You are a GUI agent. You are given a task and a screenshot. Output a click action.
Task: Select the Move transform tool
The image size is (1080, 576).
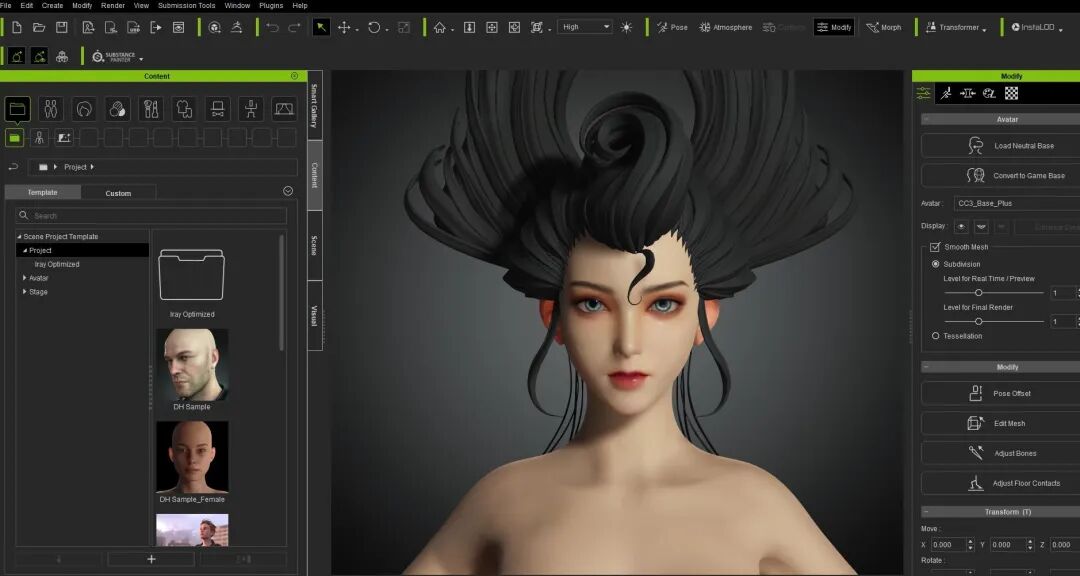(344, 27)
